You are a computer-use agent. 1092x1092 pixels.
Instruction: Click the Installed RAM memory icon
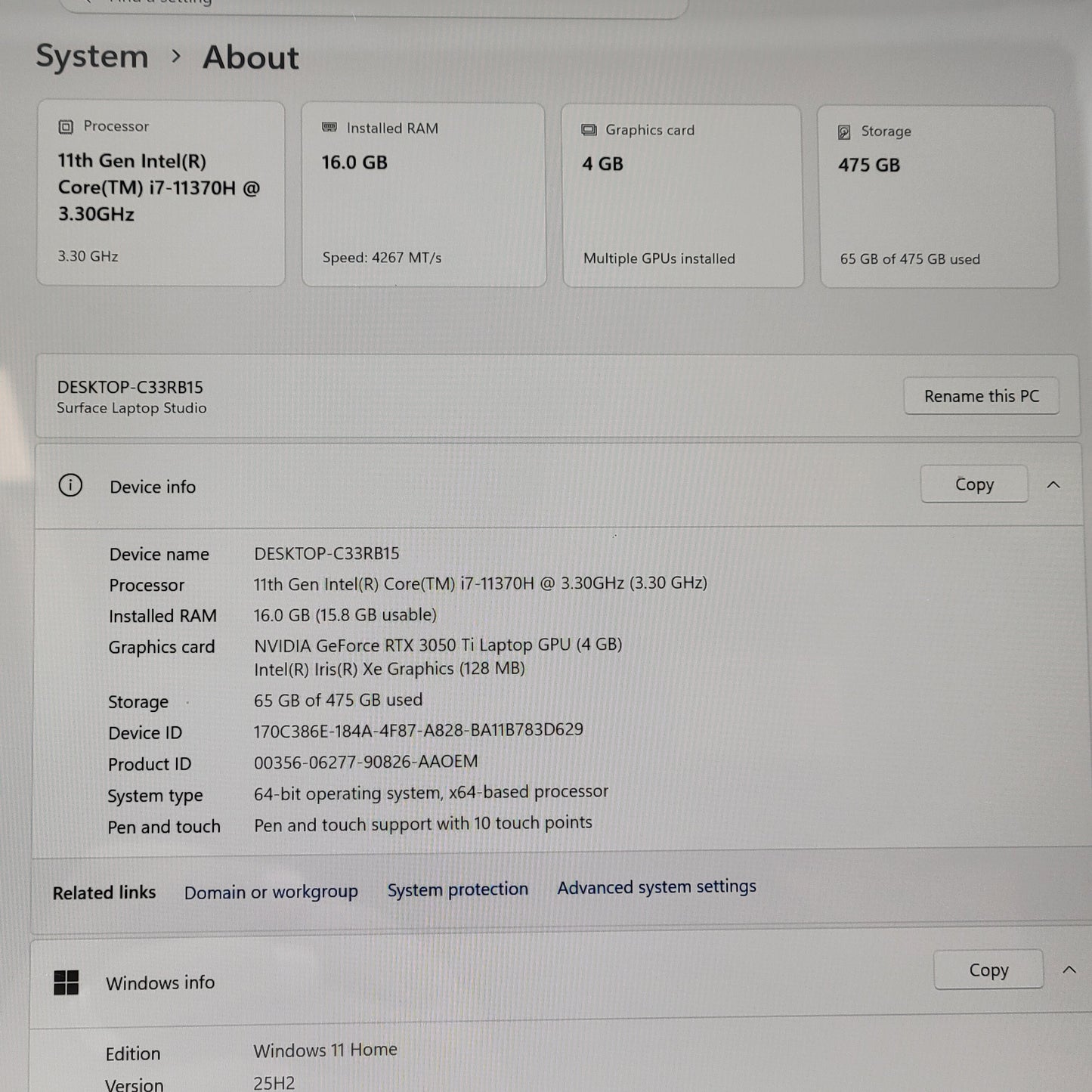click(x=329, y=128)
